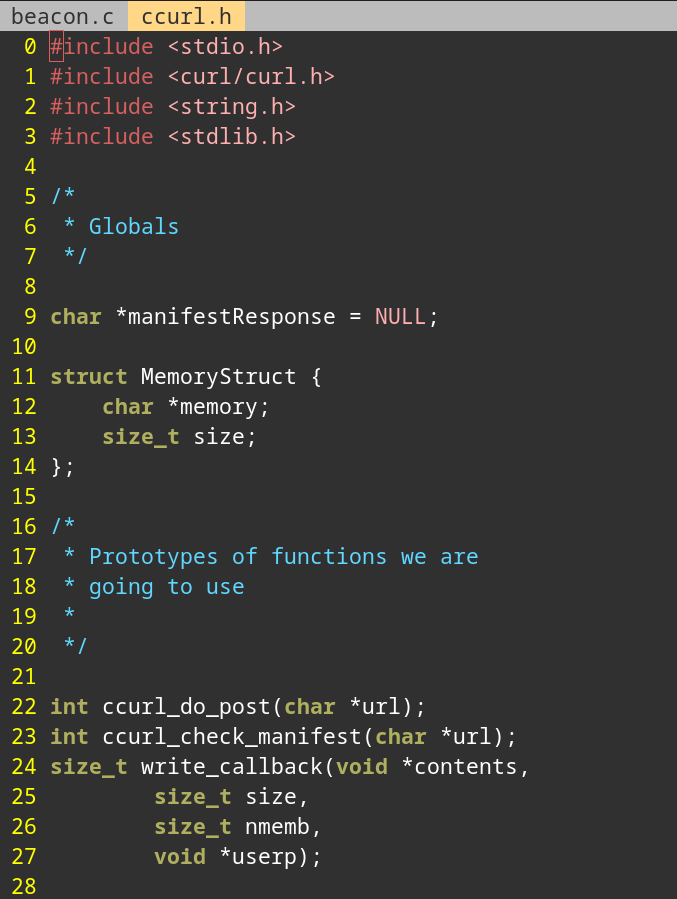Click the closing brace of struct
This screenshot has height=899, width=677.
(57, 467)
